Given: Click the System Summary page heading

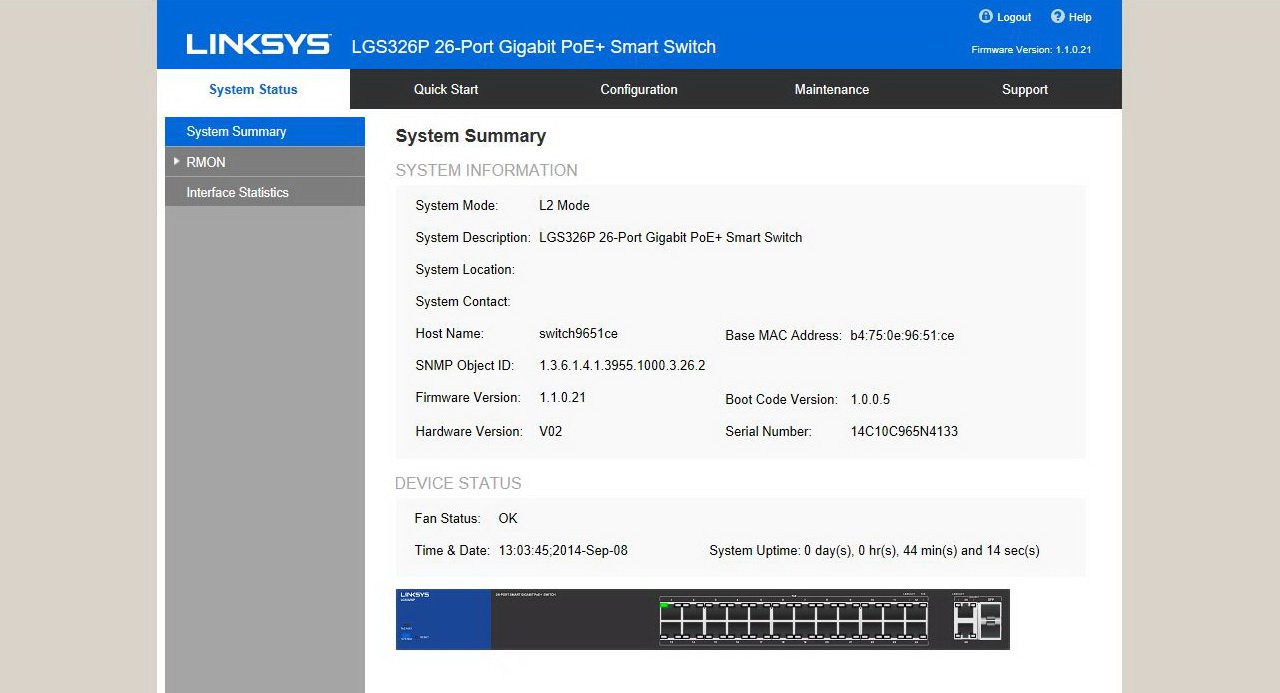Looking at the screenshot, I should click(470, 136).
